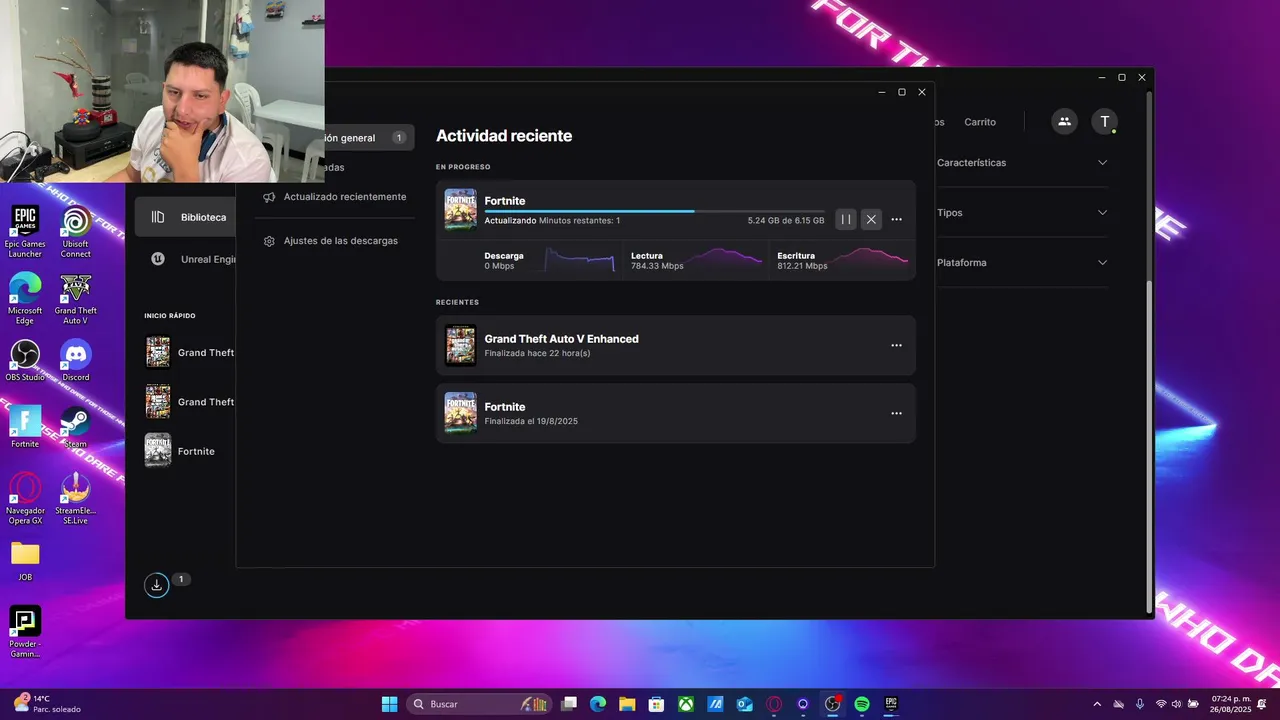Open Microsoft Store from the taskbar
The image size is (1280, 720).
pos(656,704)
